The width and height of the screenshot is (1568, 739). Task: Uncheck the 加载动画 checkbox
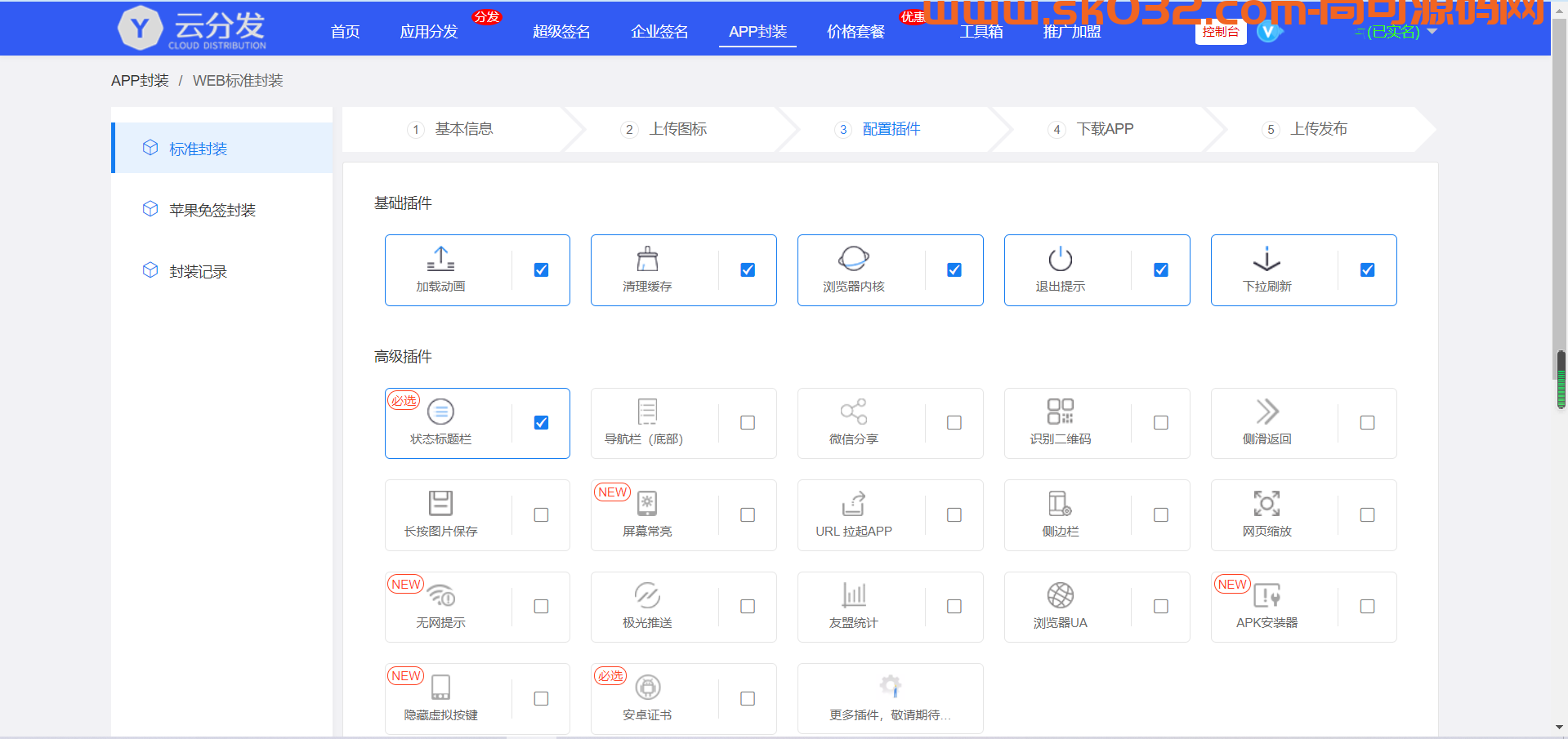click(541, 269)
